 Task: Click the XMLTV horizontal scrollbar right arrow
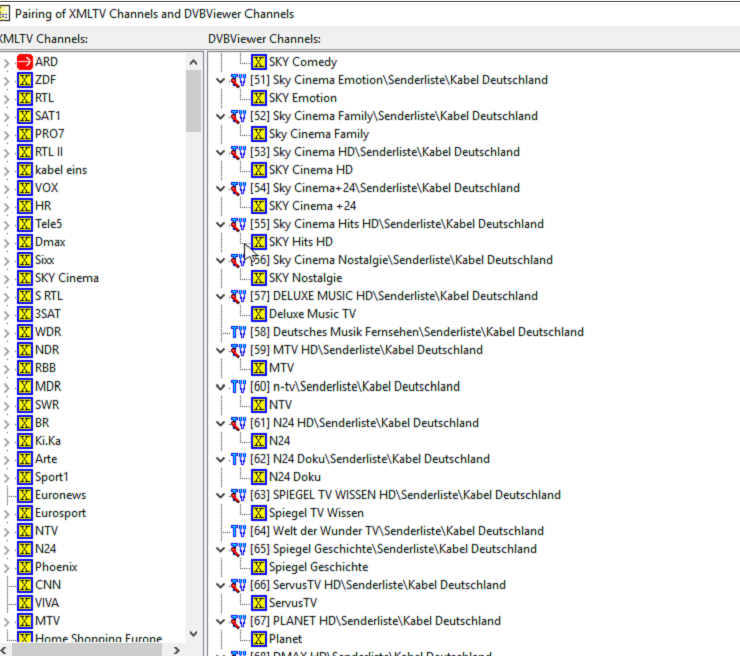(x=177, y=650)
